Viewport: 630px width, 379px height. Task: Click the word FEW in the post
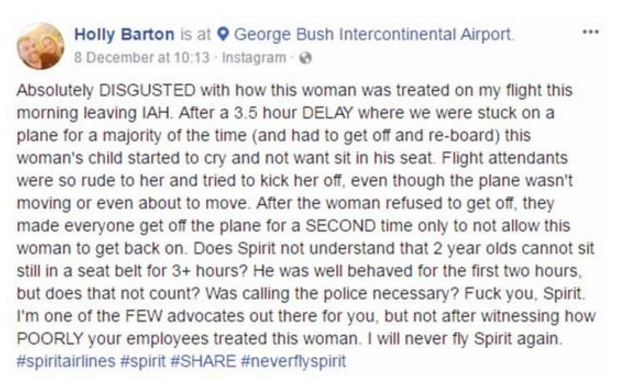tap(143, 316)
